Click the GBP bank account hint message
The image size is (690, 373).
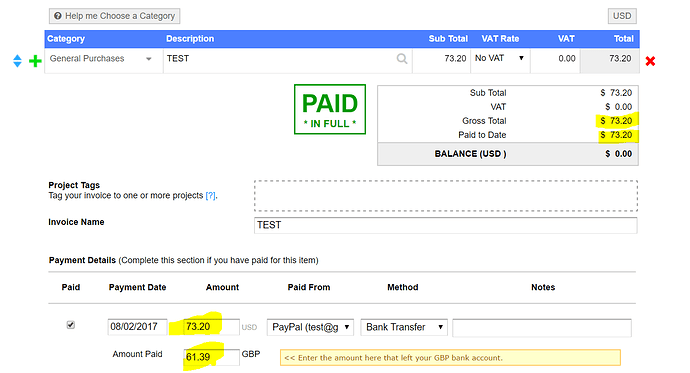click(x=450, y=358)
